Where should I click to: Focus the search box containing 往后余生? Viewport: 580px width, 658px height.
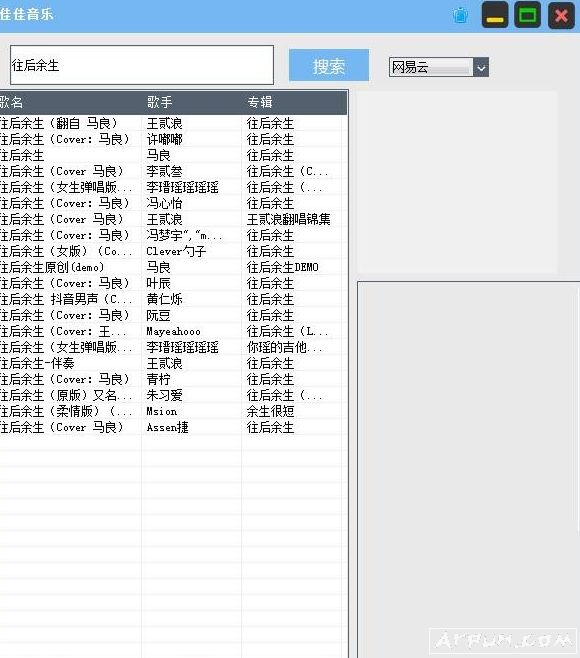pos(142,65)
